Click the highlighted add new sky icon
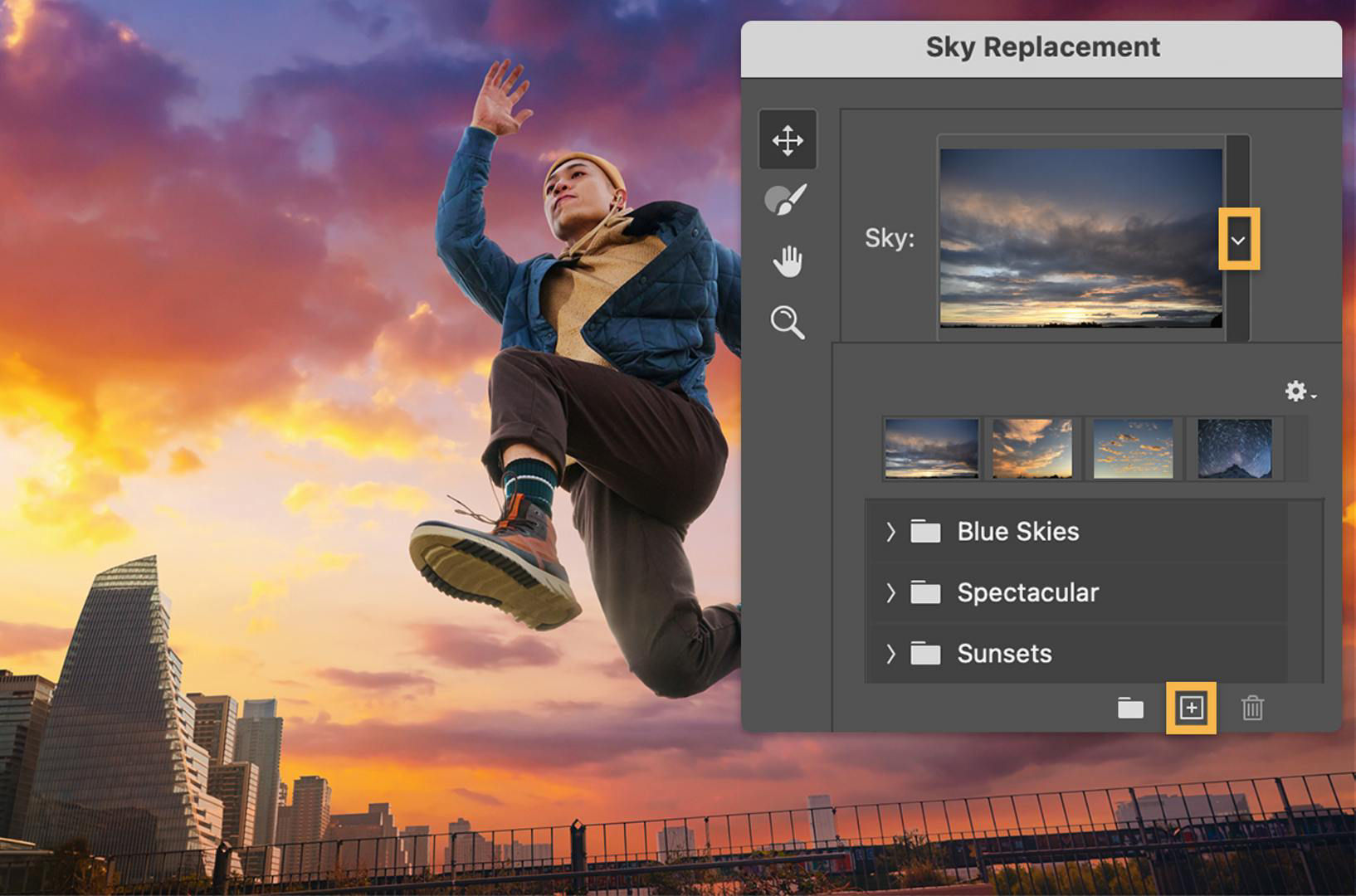Screen dimensions: 1356x896 point(1192,709)
